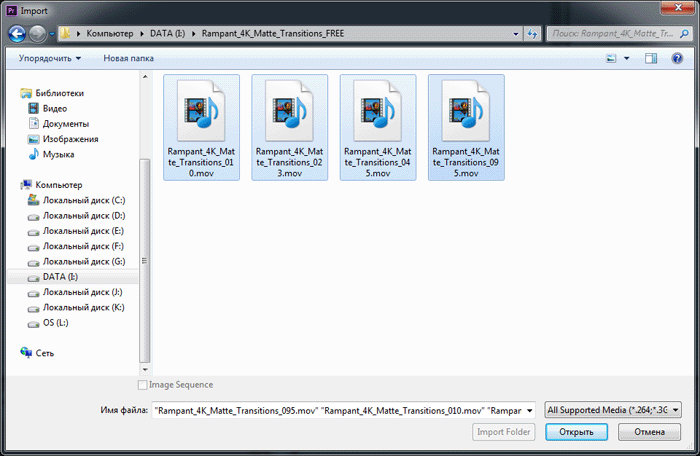
Task: Click Компьютер in the address path
Action: click(110, 33)
